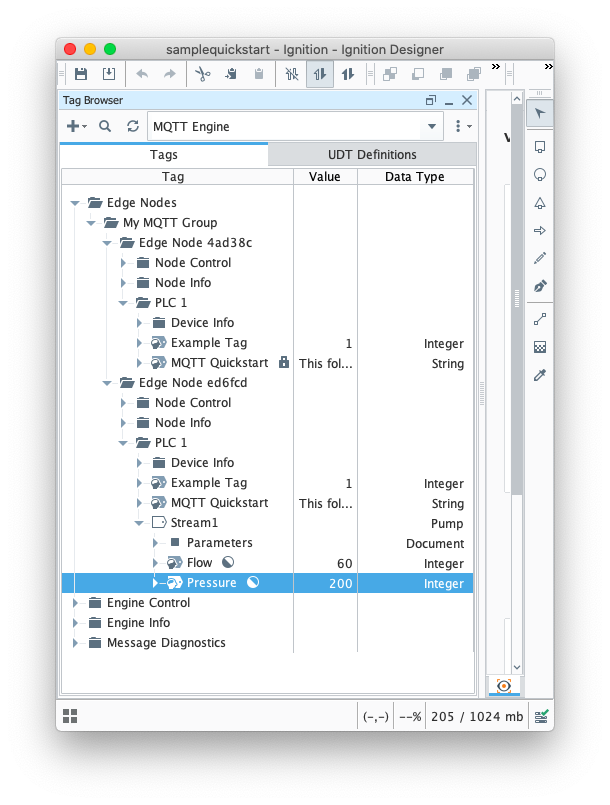Click the layered squares toolbar icon

473,74
